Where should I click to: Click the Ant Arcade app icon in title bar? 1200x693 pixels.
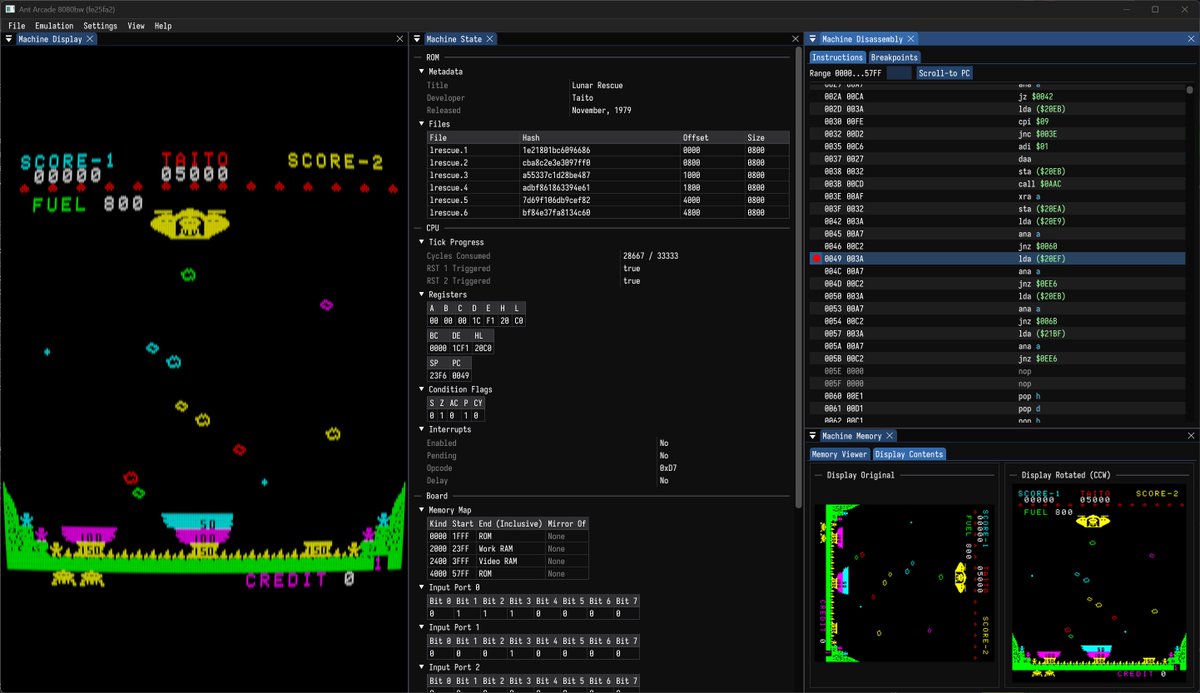pyautogui.click(x=10, y=9)
